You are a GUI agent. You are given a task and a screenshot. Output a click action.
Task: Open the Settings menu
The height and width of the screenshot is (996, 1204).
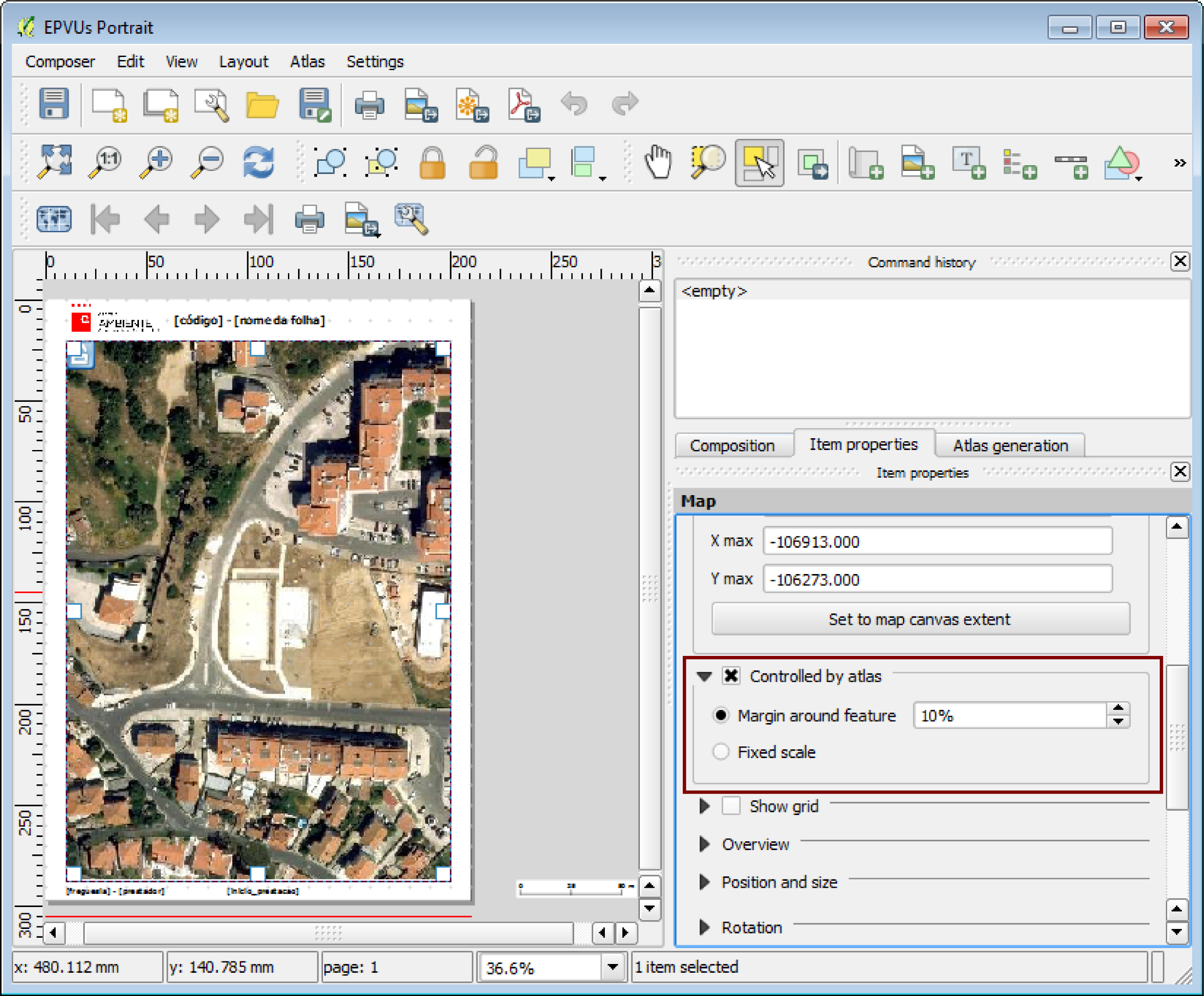[375, 61]
